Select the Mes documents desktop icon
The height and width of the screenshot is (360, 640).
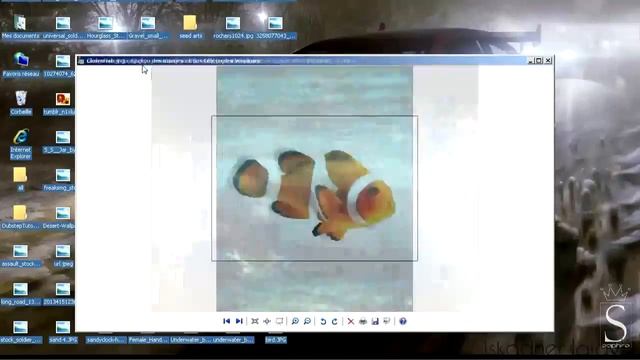click(x=20, y=27)
